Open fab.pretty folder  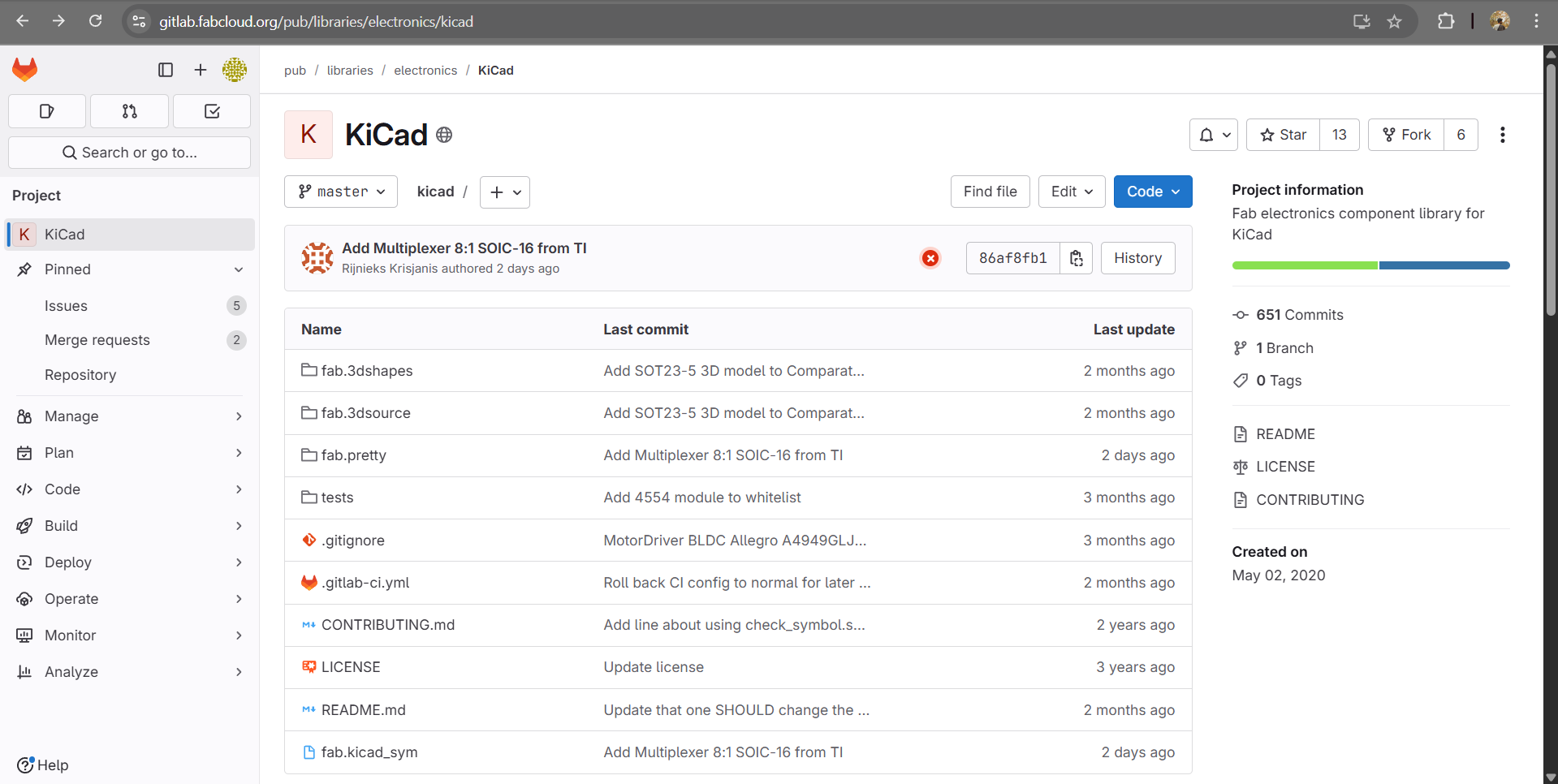[354, 455]
